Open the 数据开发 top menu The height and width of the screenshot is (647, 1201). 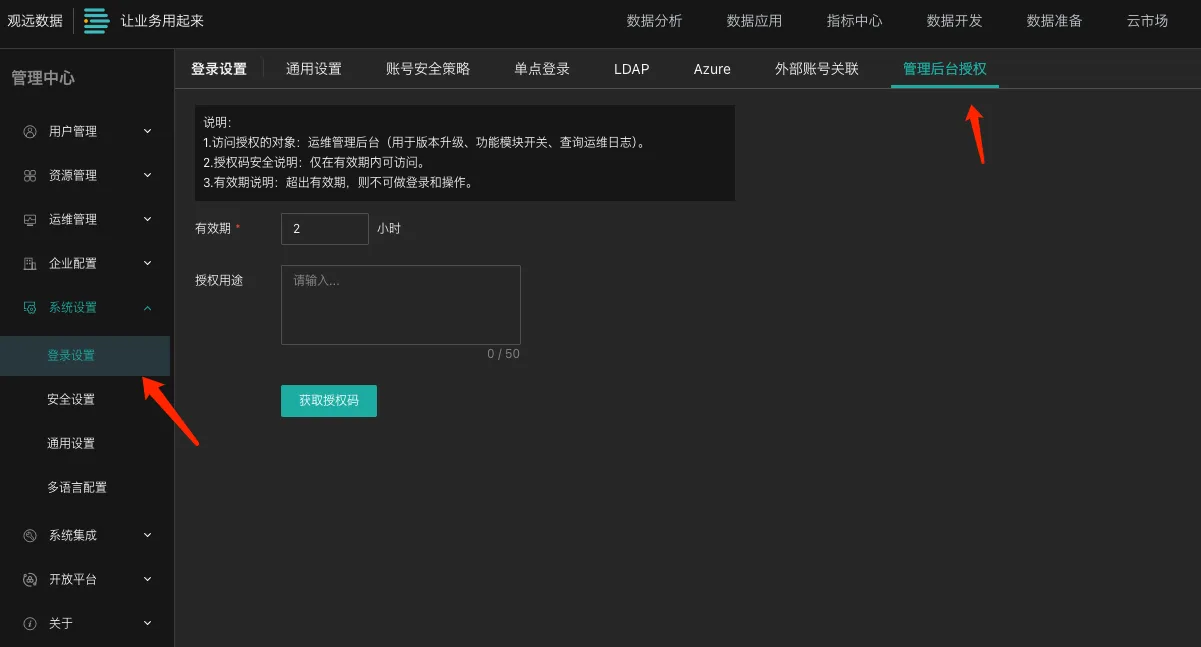953,20
